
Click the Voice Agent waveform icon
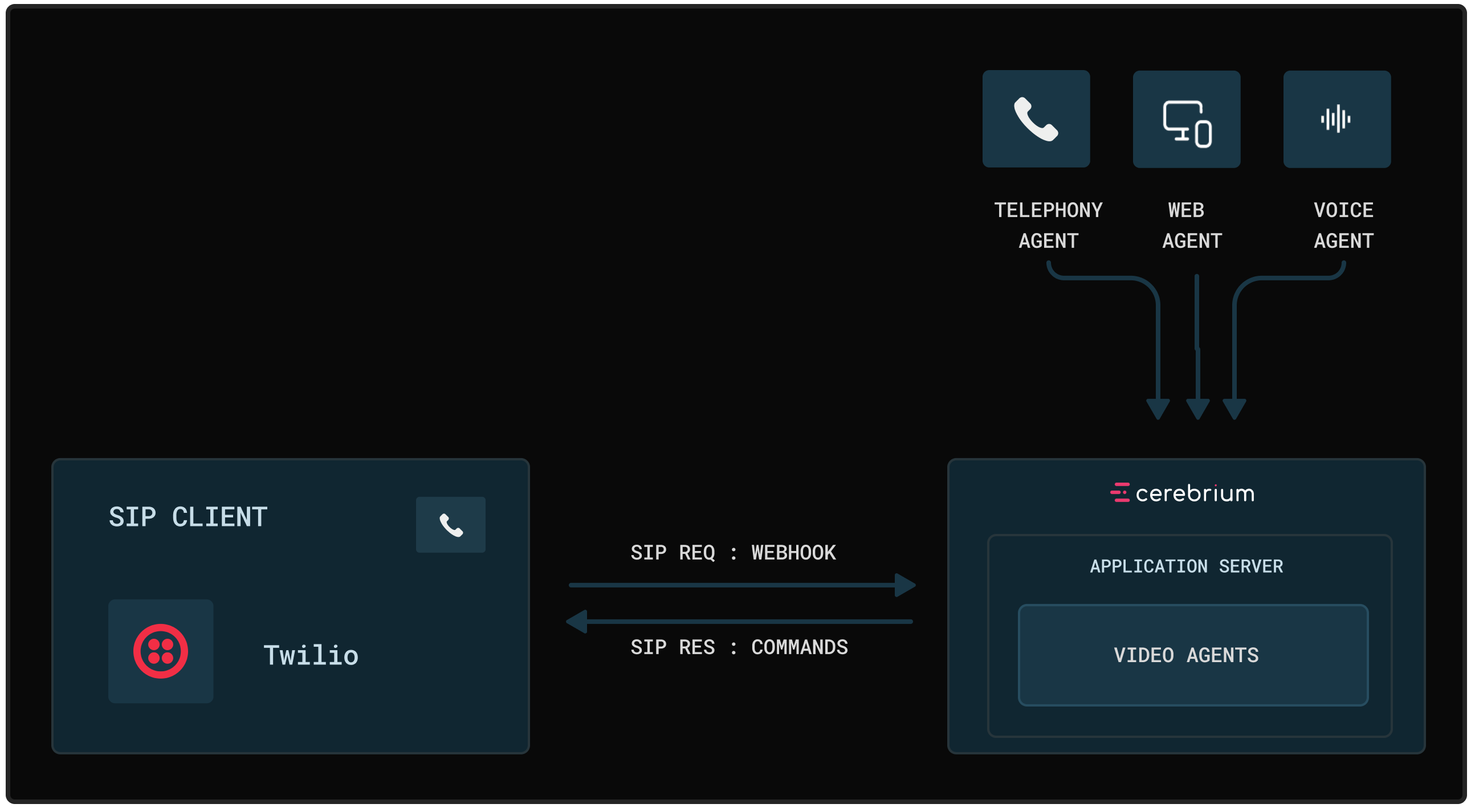pos(1337,119)
